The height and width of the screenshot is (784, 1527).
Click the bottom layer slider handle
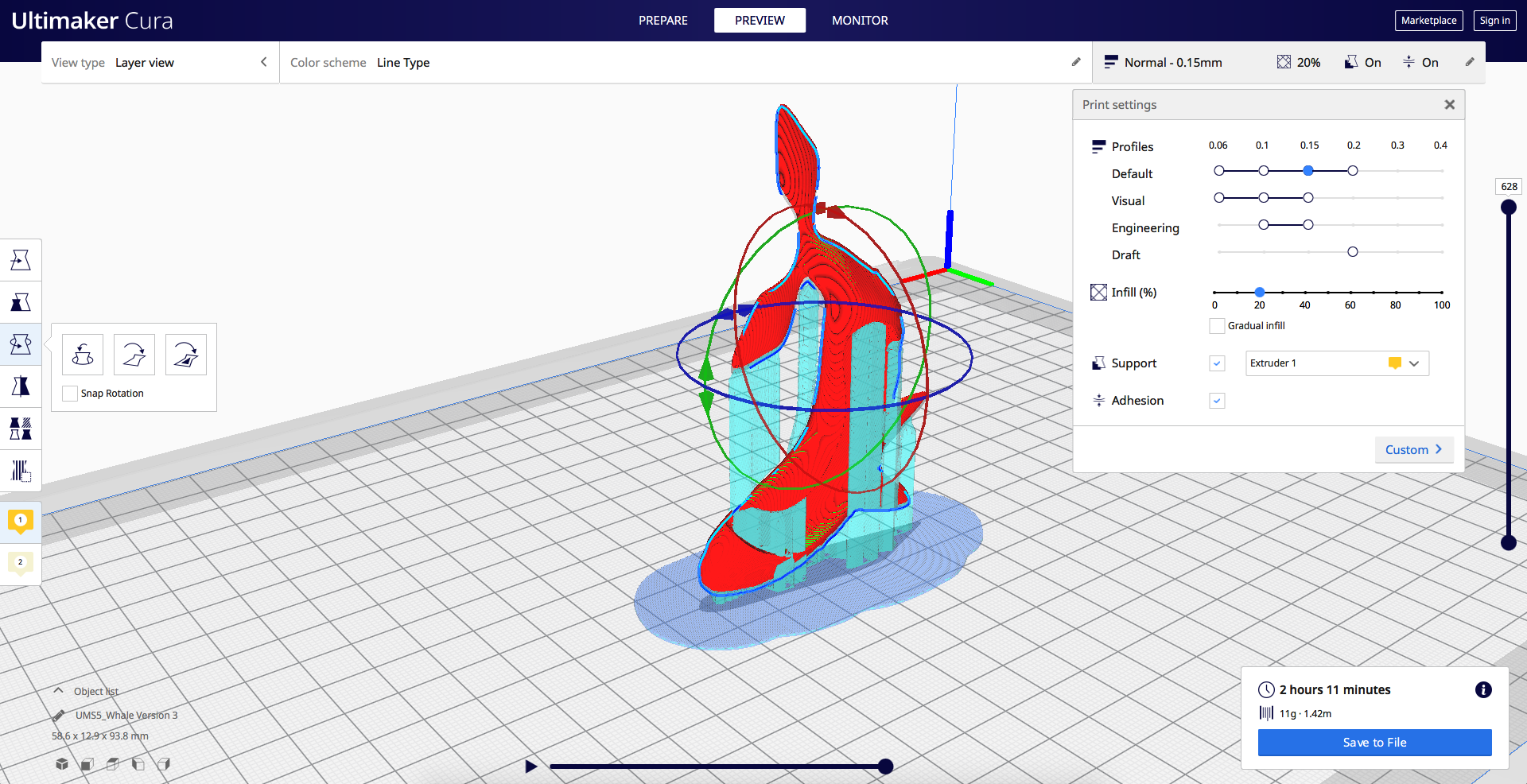(x=1508, y=543)
